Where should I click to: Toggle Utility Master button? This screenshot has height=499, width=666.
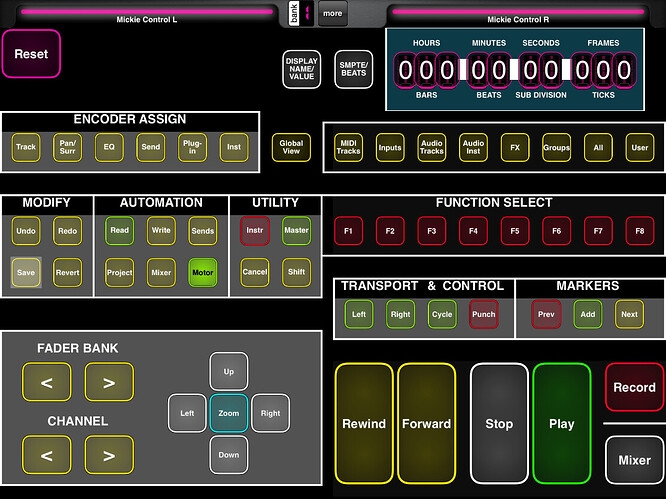point(296,231)
